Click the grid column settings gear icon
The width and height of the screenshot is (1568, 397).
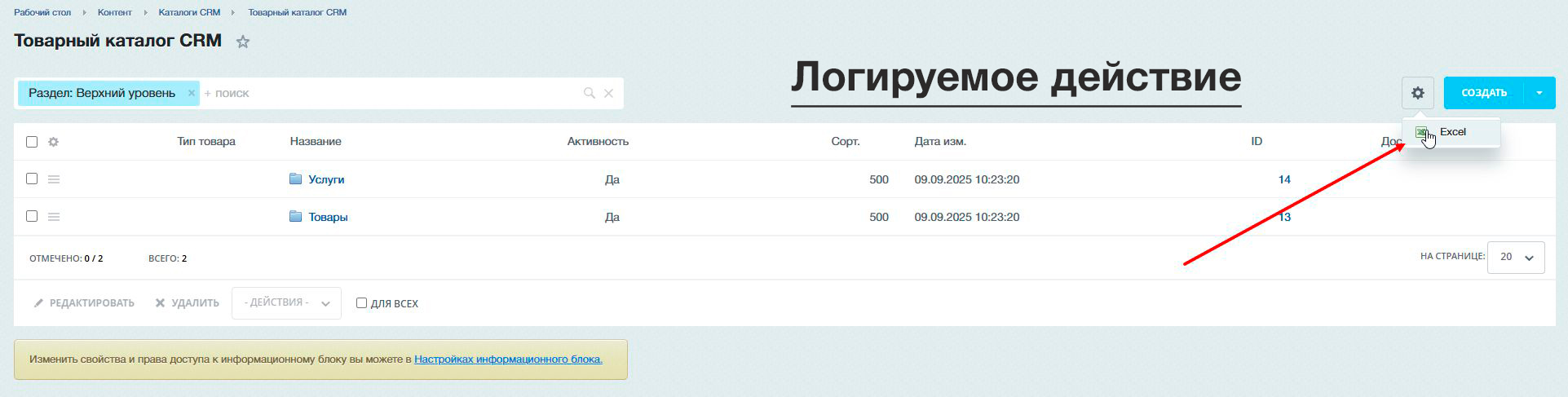(54, 142)
